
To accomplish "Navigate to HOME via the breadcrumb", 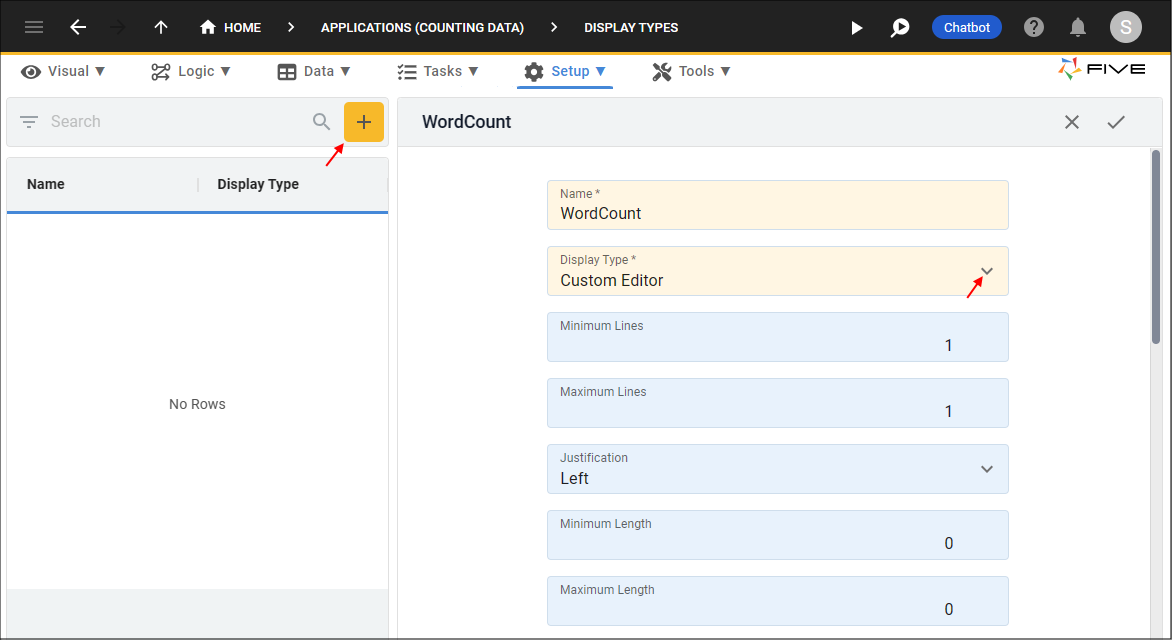I will [x=230, y=27].
